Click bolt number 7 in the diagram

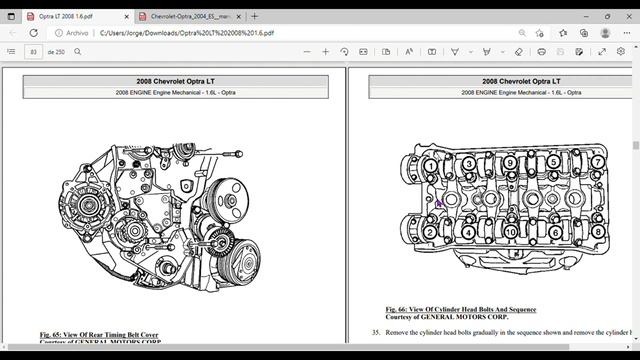click(x=598, y=162)
